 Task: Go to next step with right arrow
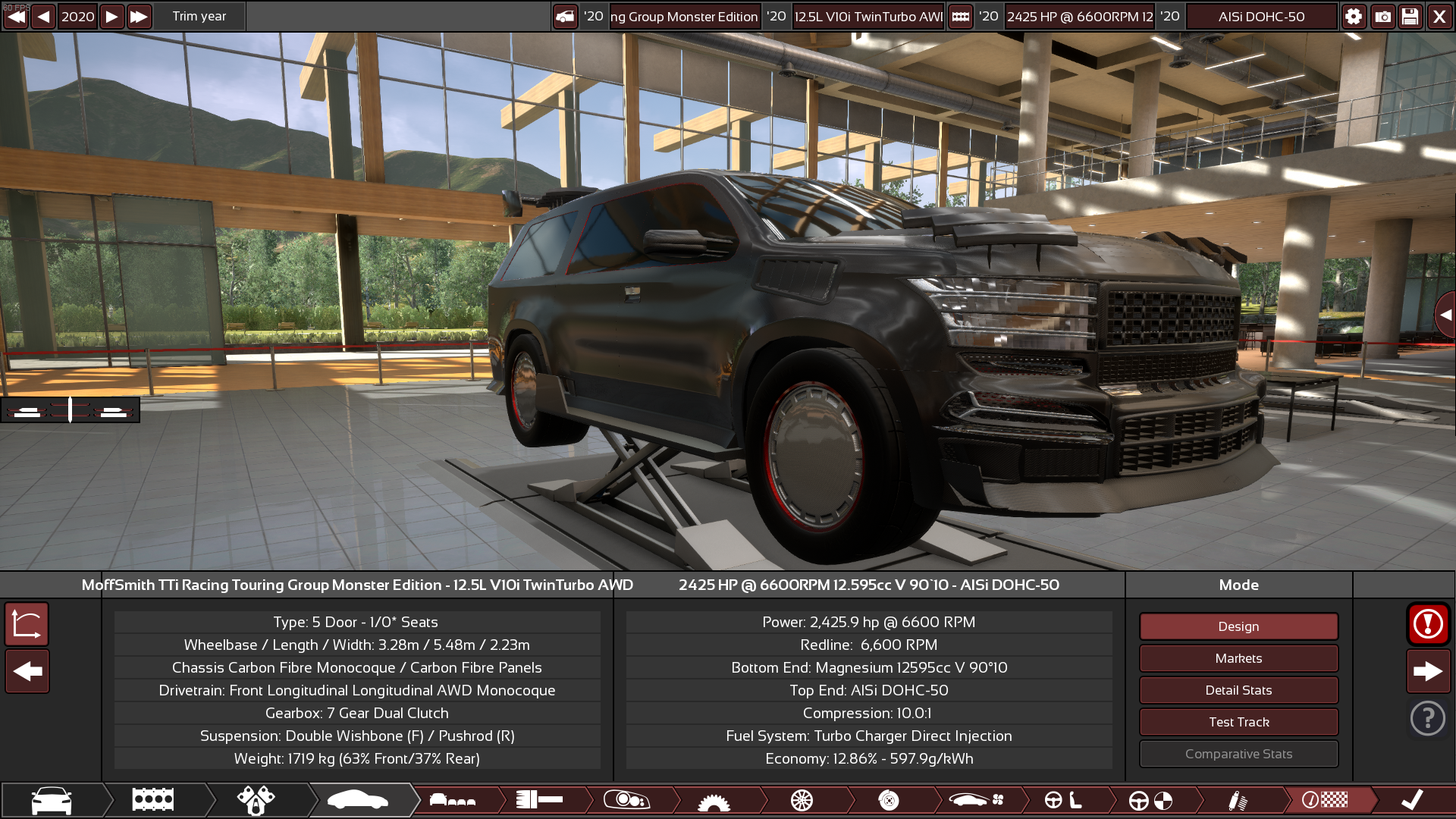(x=1428, y=671)
